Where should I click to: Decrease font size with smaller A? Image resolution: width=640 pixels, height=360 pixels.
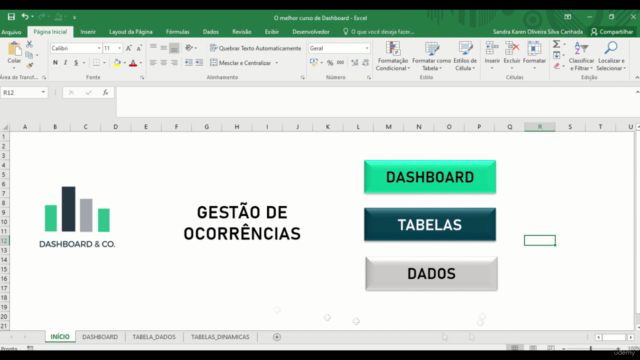139,48
